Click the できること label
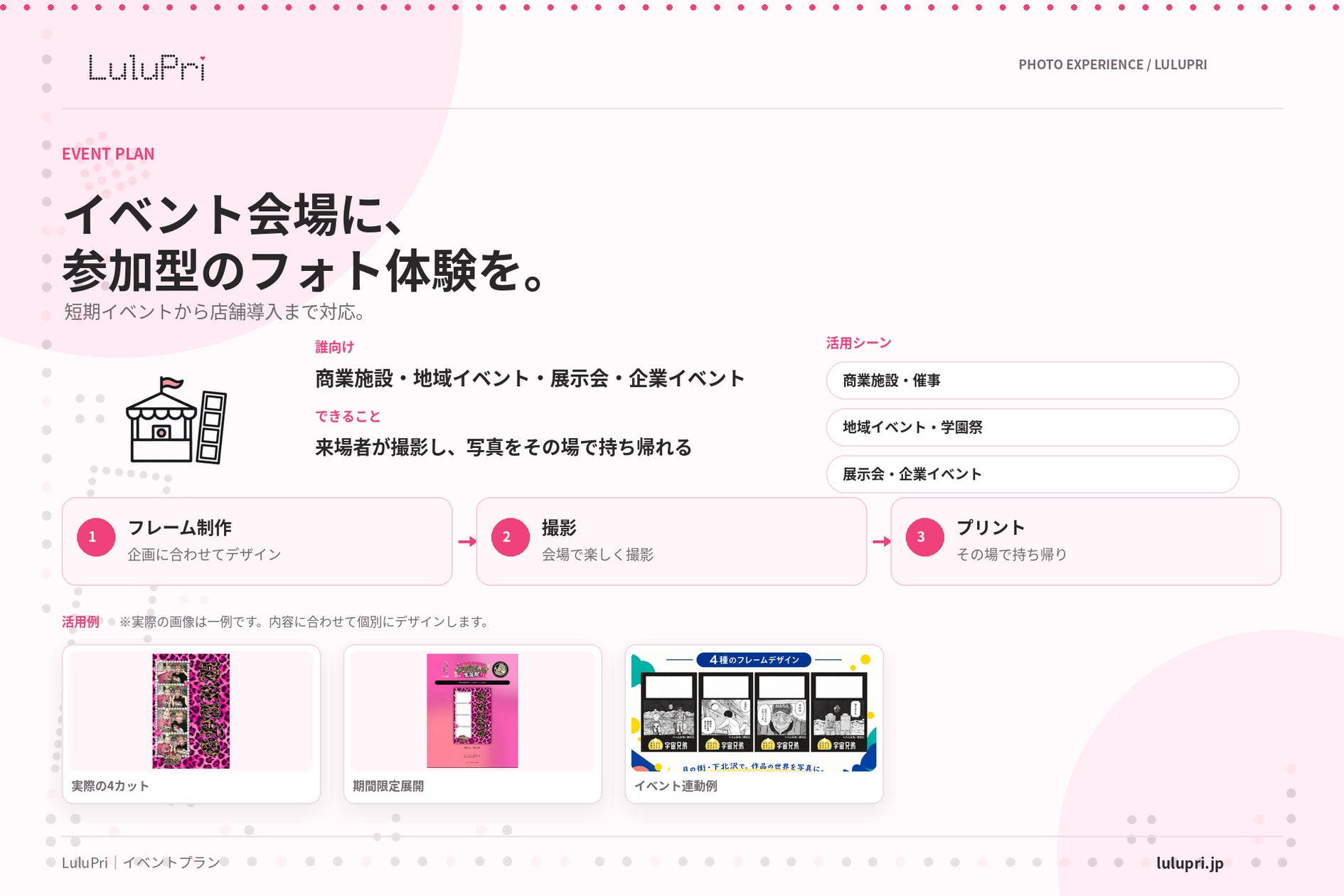Screen dimensions: 1344x896 click(x=348, y=416)
